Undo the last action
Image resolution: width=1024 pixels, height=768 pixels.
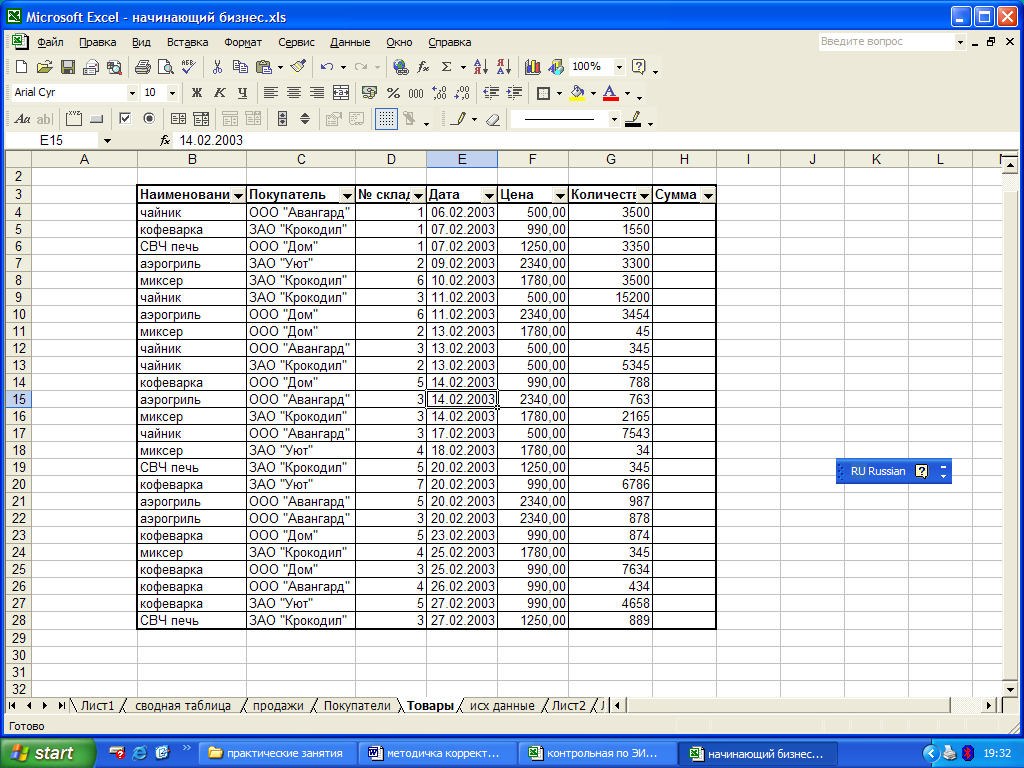pos(327,67)
